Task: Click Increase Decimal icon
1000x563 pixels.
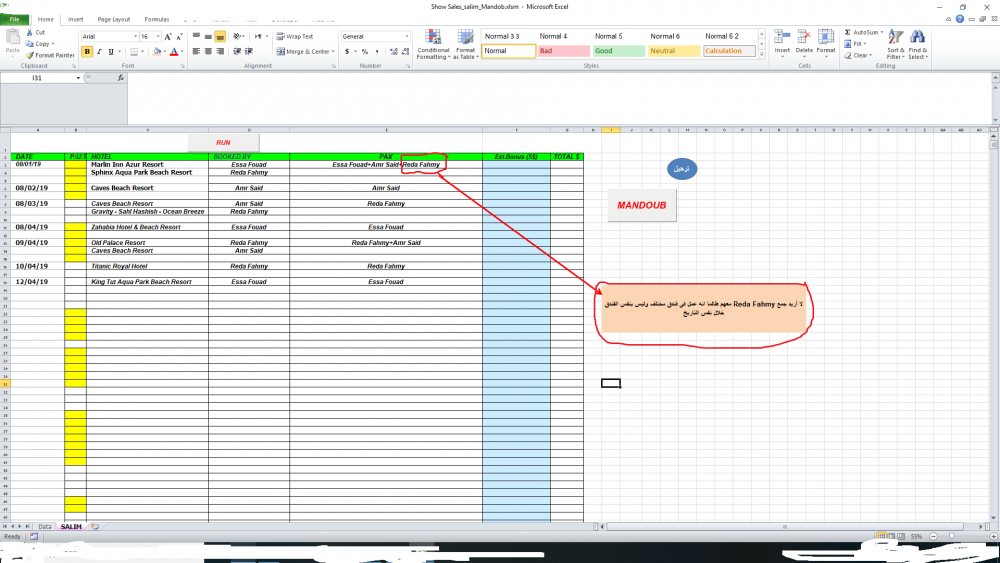Action: pos(393,52)
